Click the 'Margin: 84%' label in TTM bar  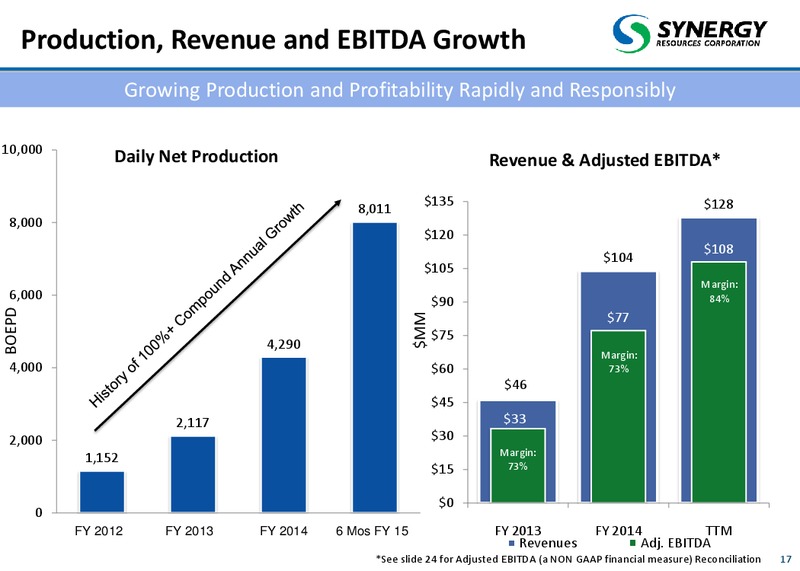click(719, 291)
